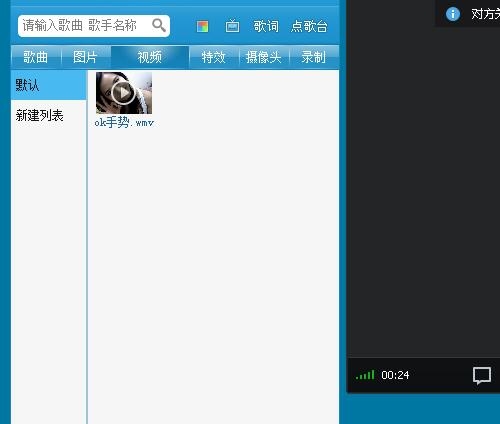Click the 00:24 call timer

(x=395, y=375)
